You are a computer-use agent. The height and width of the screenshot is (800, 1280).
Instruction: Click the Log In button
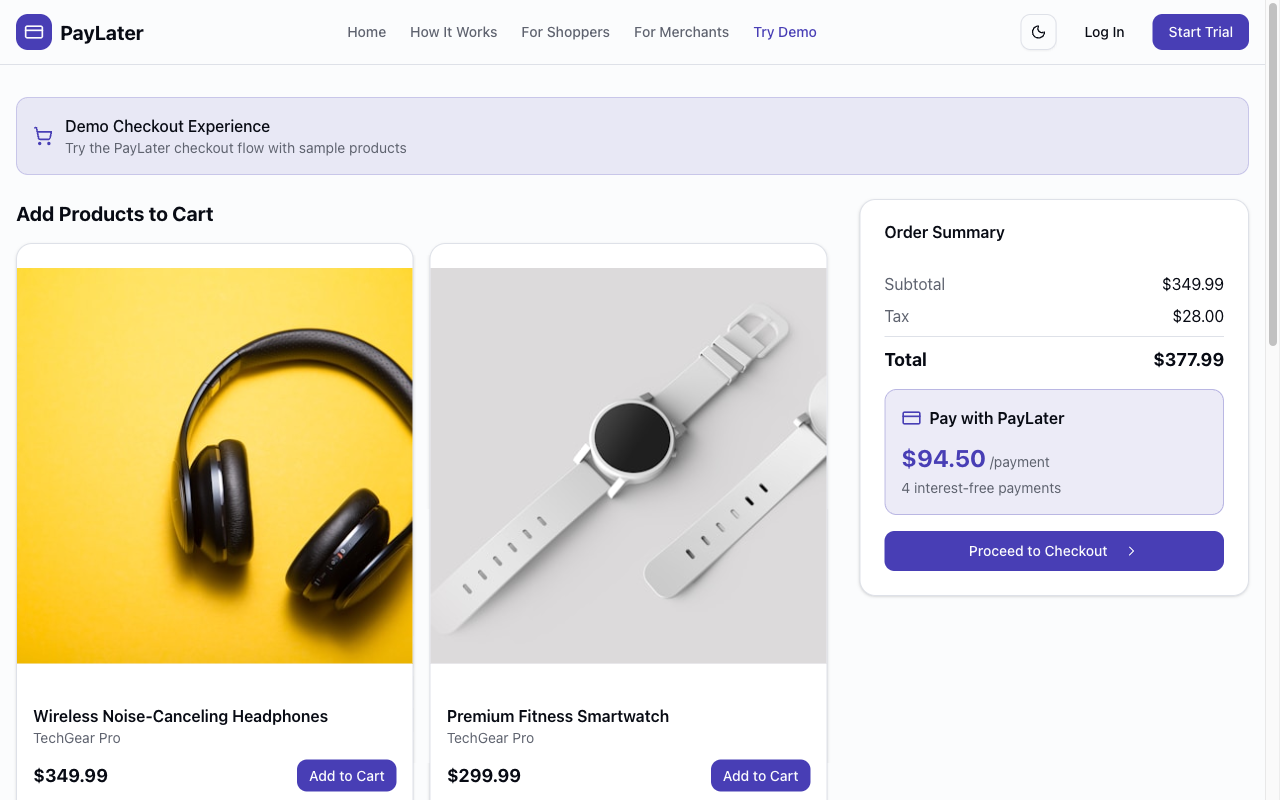[1104, 32]
